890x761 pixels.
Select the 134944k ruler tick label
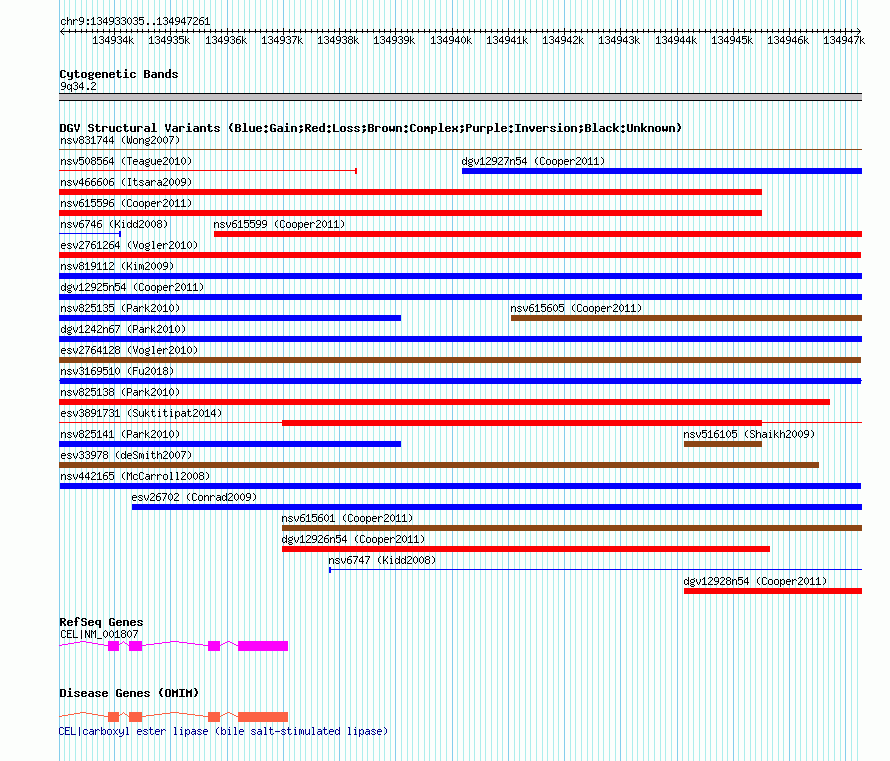675,40
